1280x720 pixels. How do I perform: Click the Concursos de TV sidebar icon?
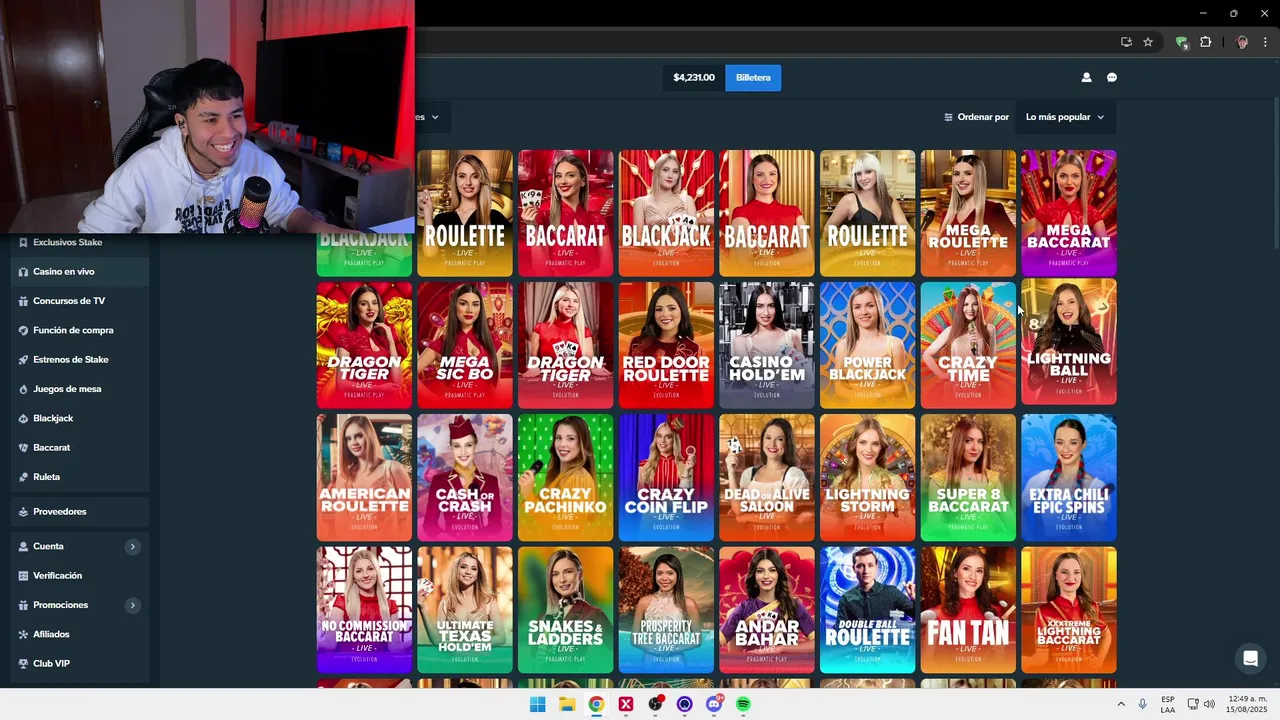coord(23,301)
